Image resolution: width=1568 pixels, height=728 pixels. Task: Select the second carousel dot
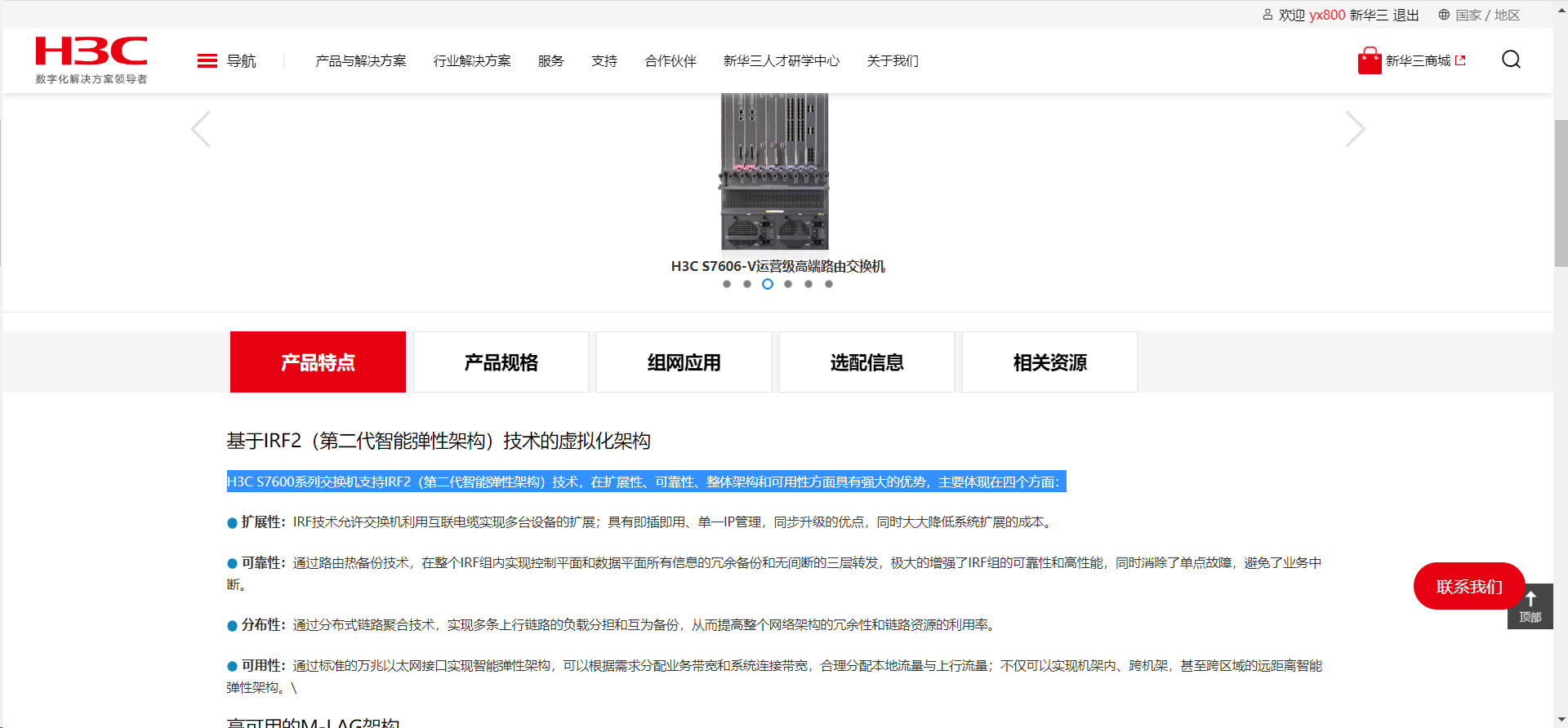point(747,284)
